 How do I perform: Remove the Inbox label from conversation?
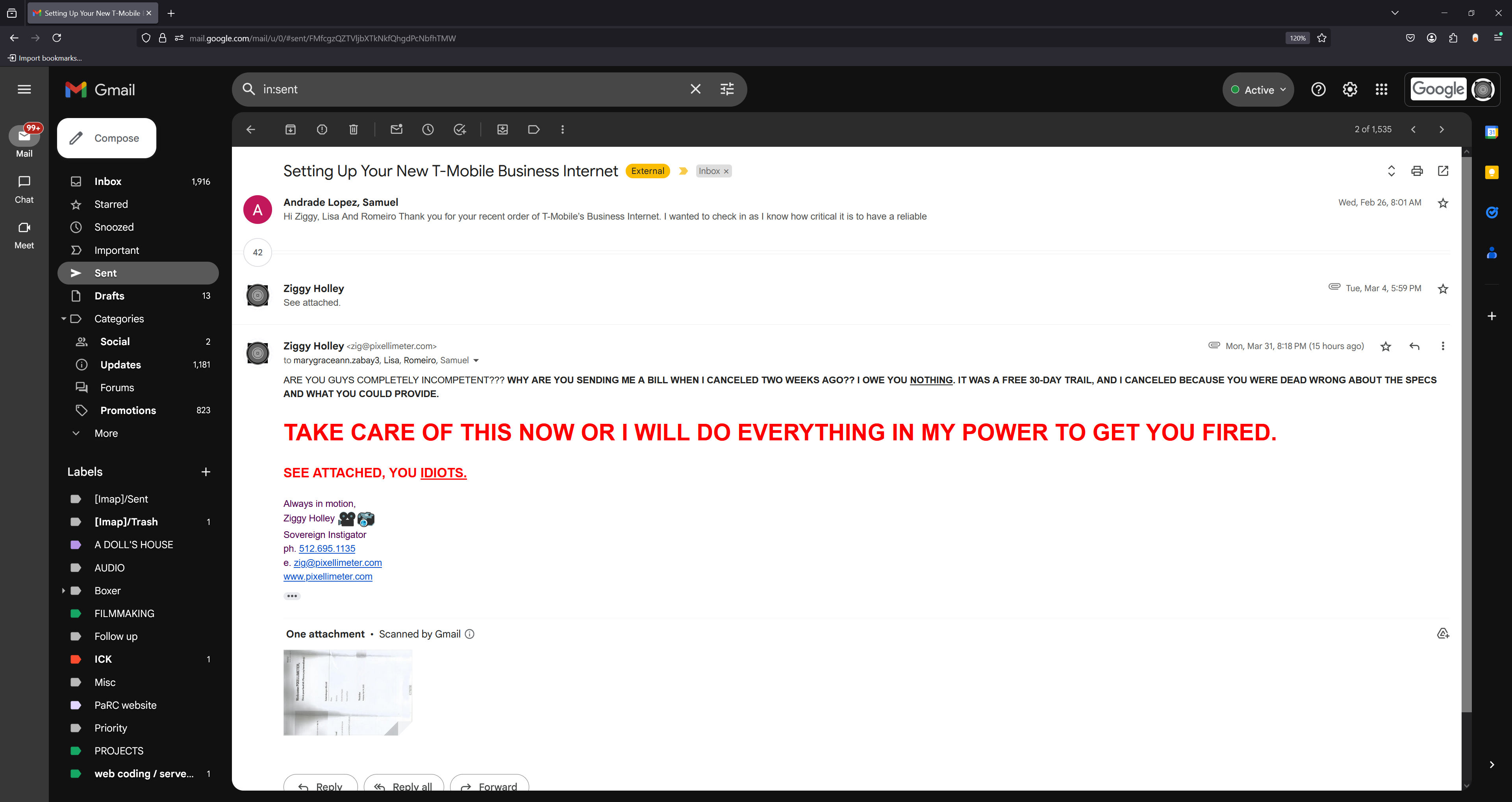click(726, 171)
